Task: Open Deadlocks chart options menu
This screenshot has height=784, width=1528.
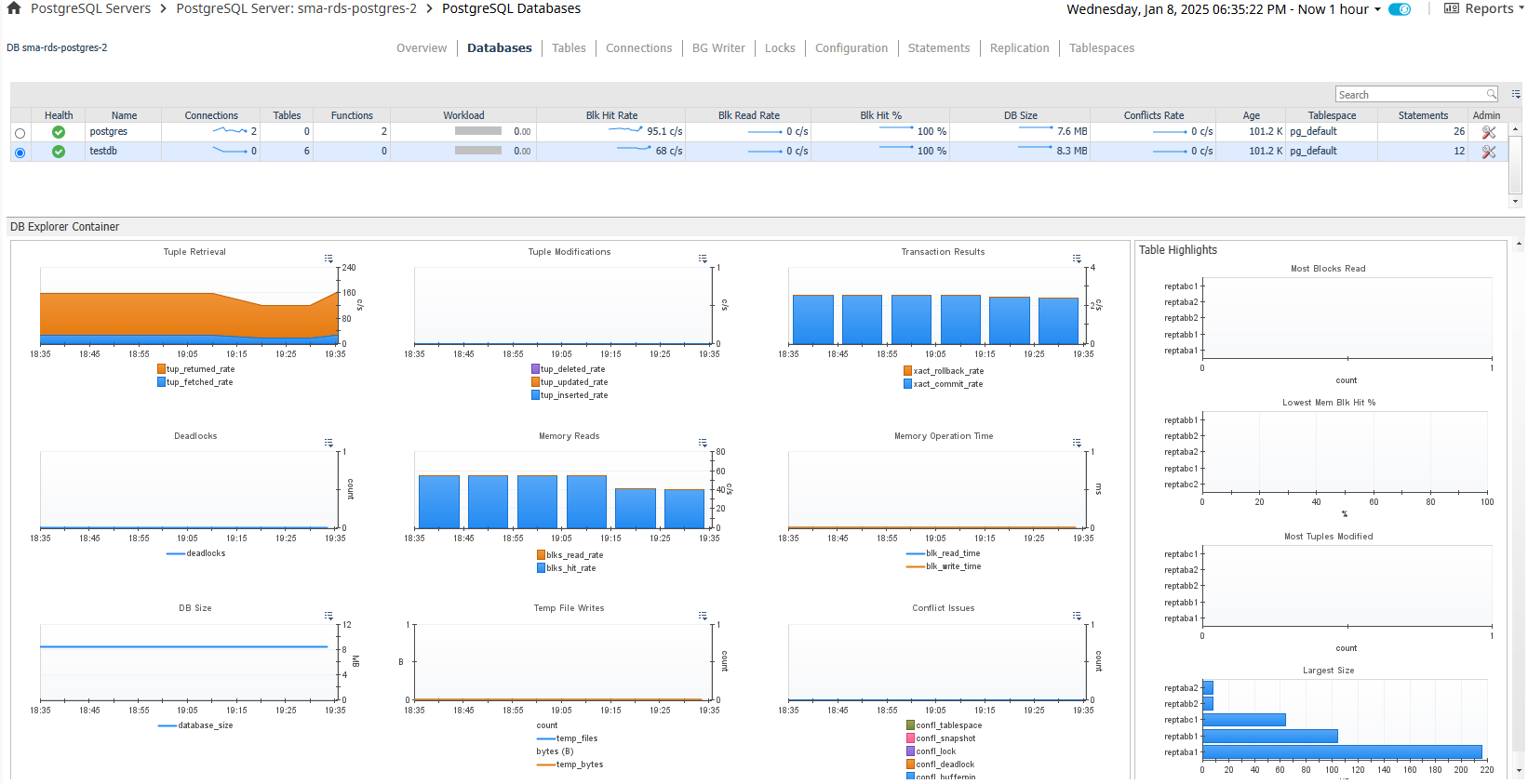Action: click(x=328, y=443)
